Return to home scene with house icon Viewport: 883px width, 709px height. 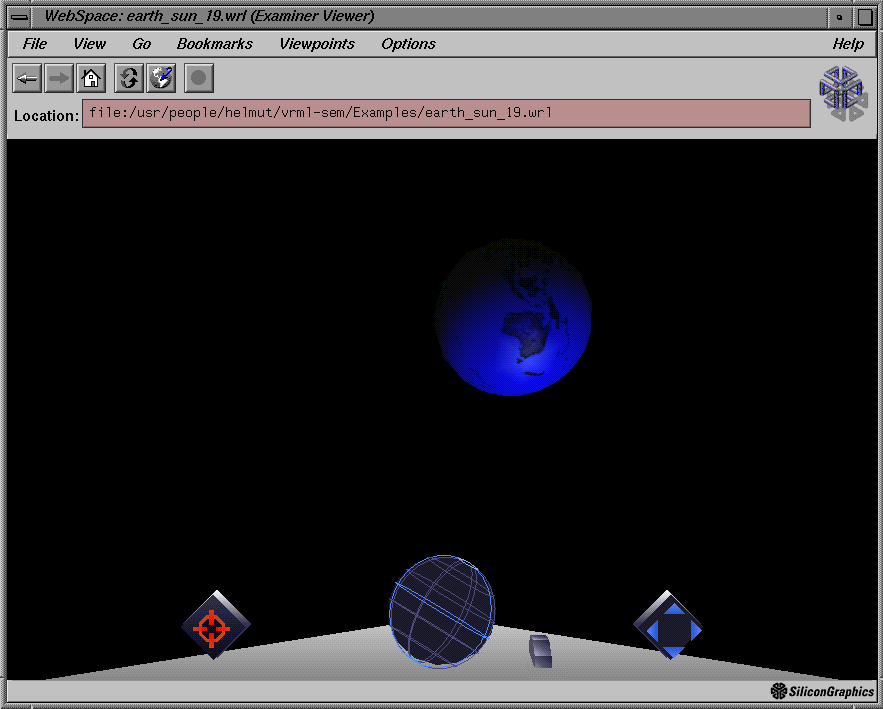pos(91,78)
